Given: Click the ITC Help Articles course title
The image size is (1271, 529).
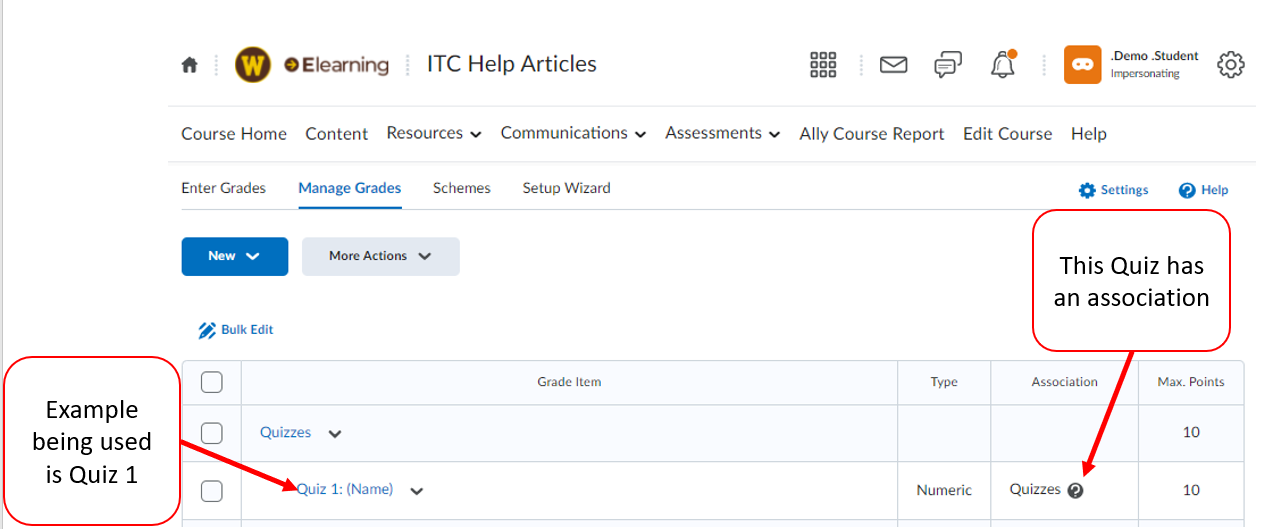Looking at the screenshot, I should [x=512, y=64].
